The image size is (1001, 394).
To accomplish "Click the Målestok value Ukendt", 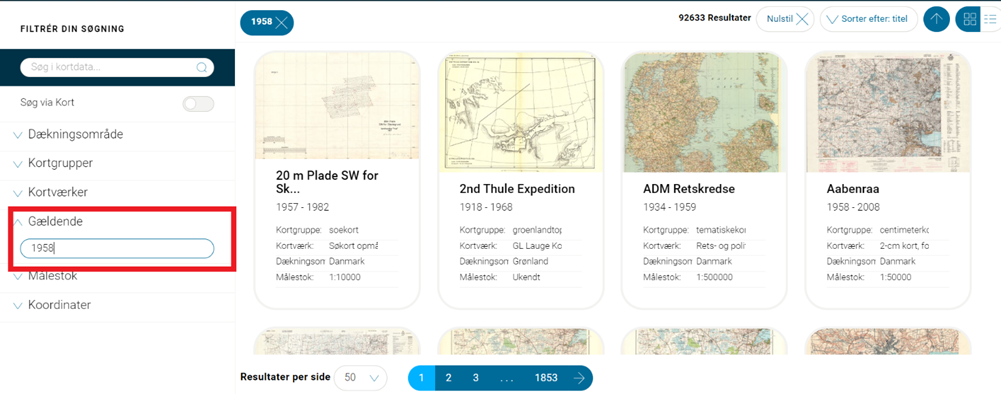I will pyautogui.click(x=527, y=277).
